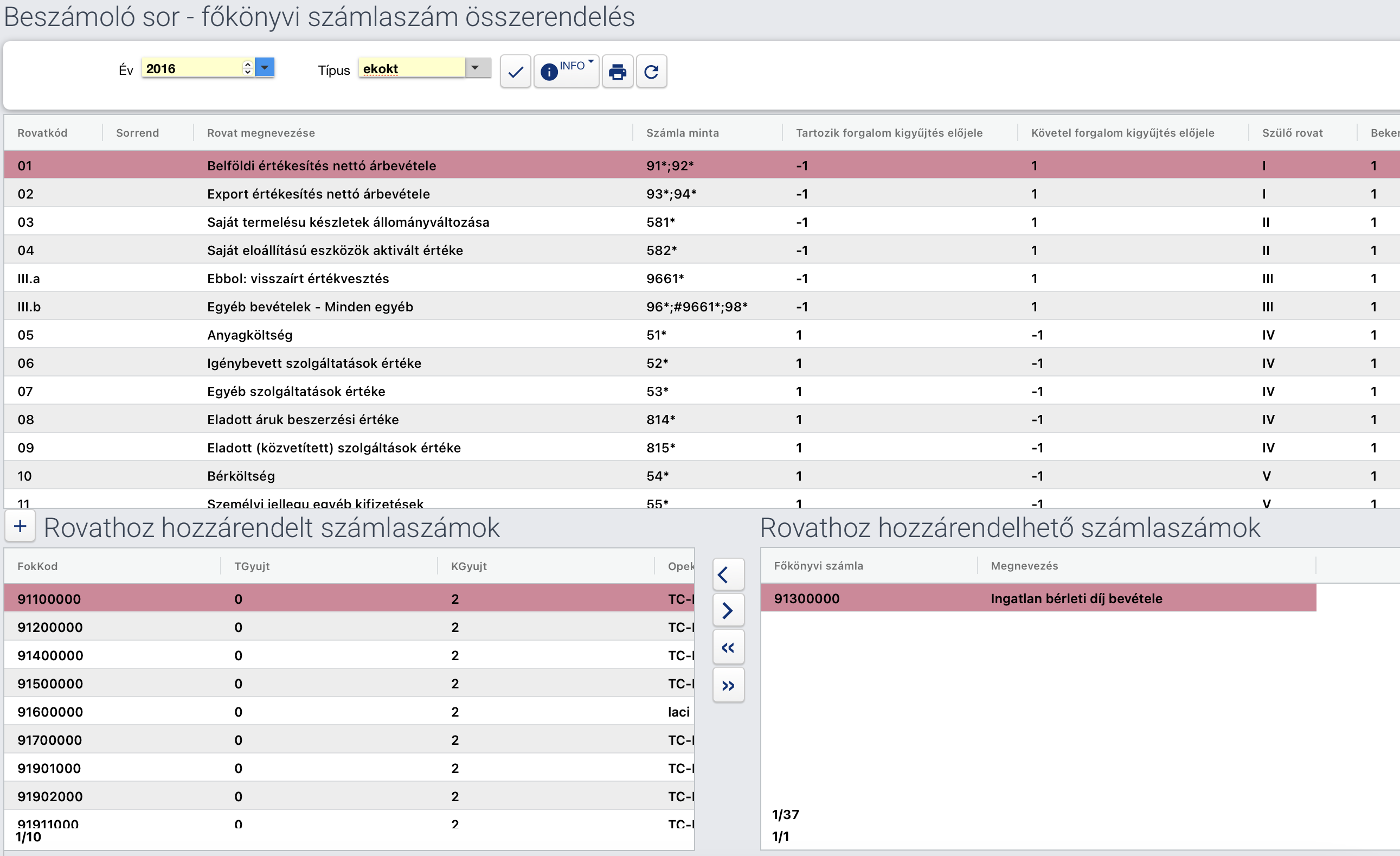Viewport: 1400px width, 856px height.
Task: Select row Egyéb szolgáltatások értéke
Action: coord(702,391)
